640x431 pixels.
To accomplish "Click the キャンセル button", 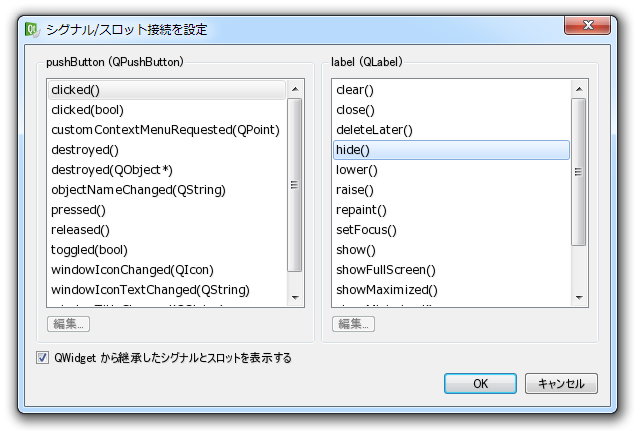I will tap(561, 384).
